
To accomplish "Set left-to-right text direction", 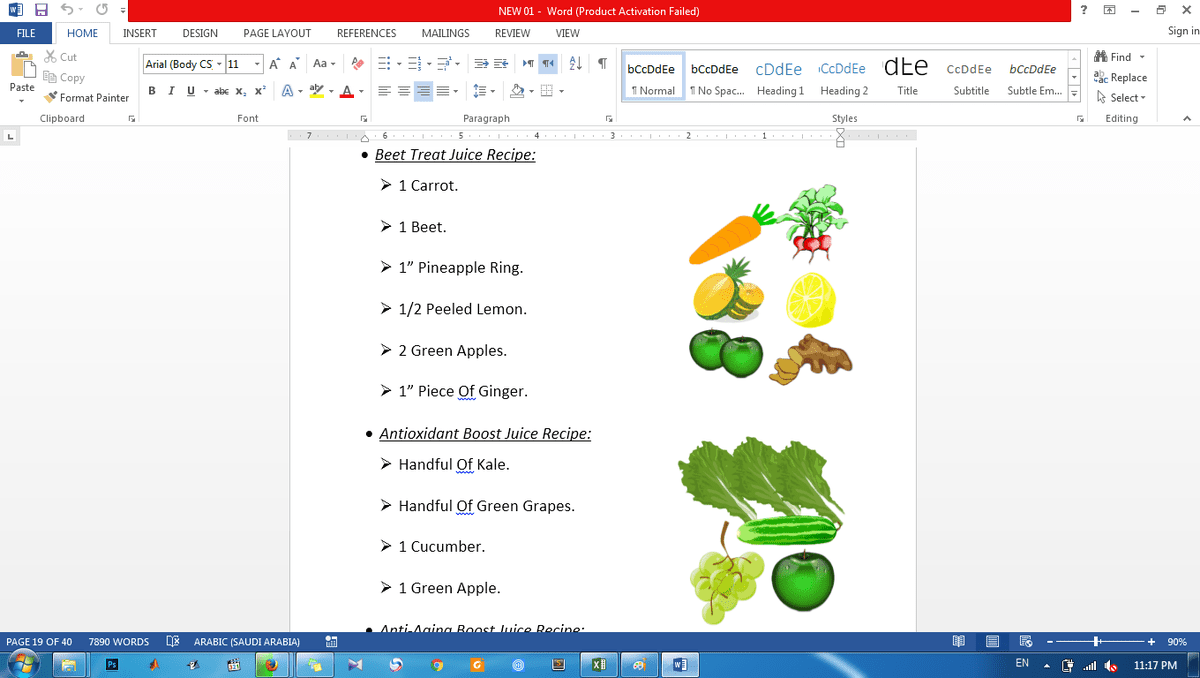I will click(529, 64).
